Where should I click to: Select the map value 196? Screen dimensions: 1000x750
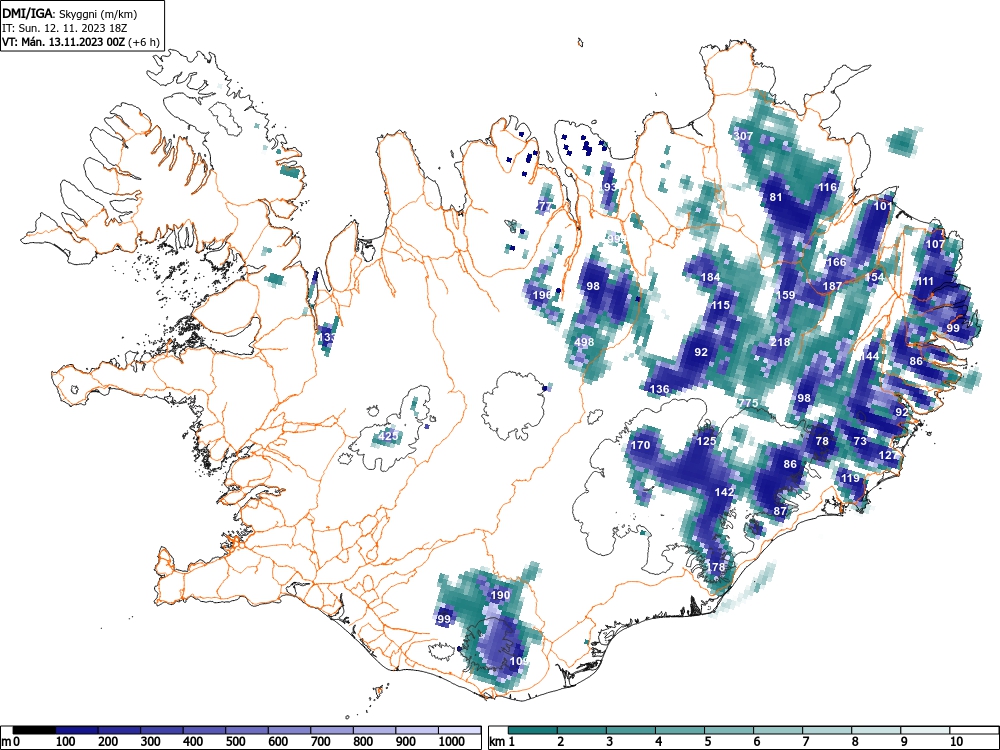(x=542, y=295)
